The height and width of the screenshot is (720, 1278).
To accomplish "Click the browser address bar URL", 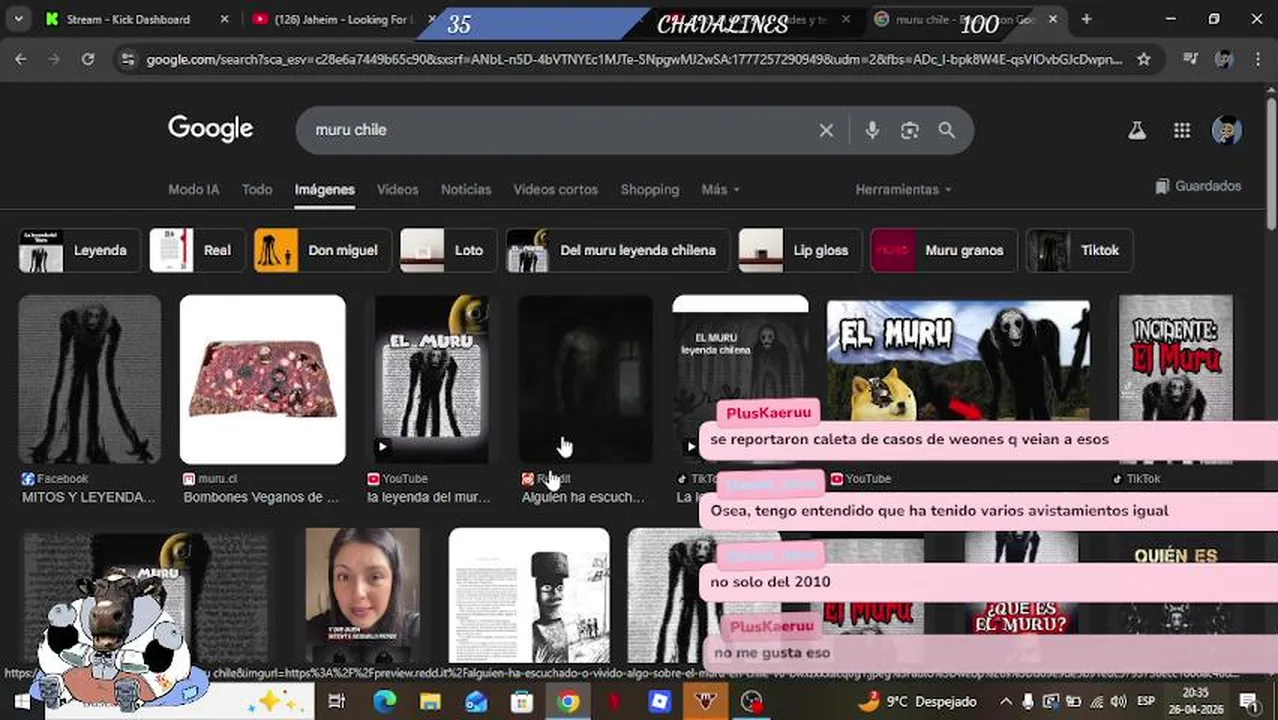I will click(633, 59).
